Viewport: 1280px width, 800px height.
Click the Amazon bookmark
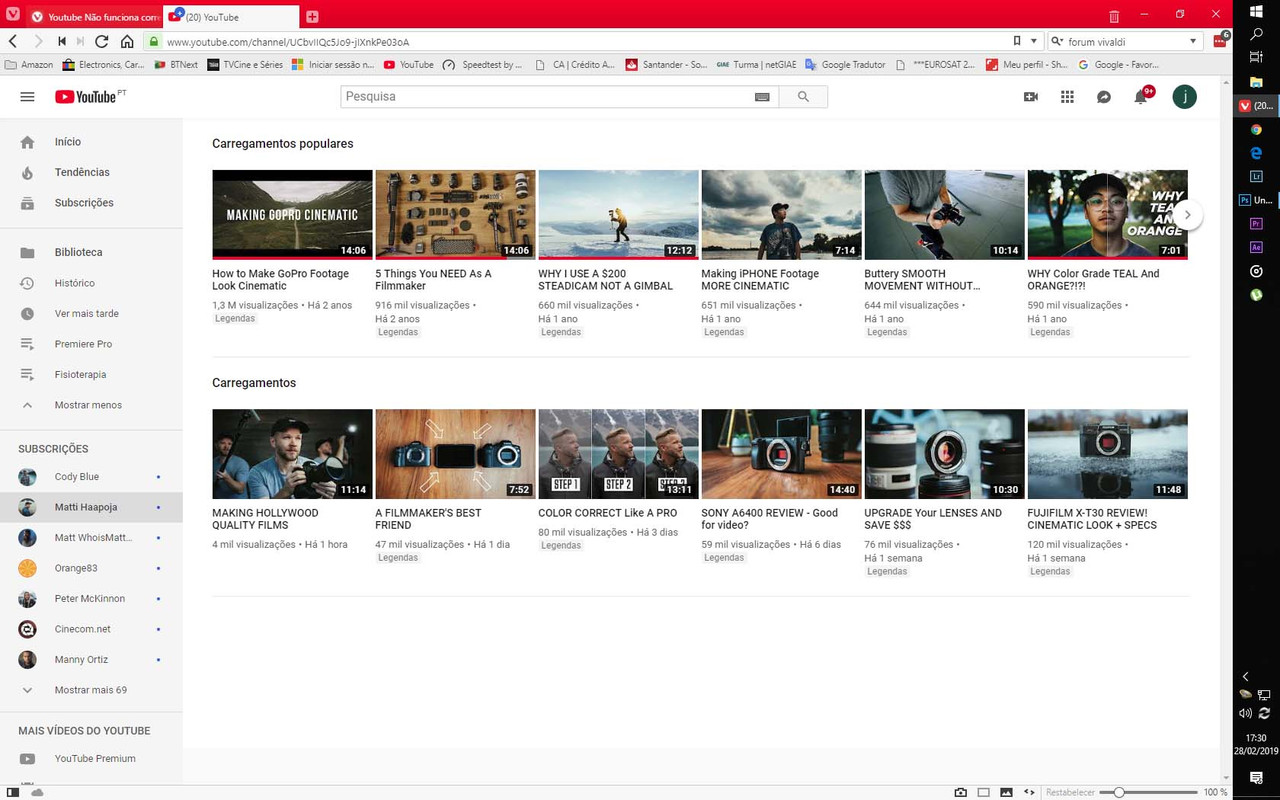pos(30,65)
